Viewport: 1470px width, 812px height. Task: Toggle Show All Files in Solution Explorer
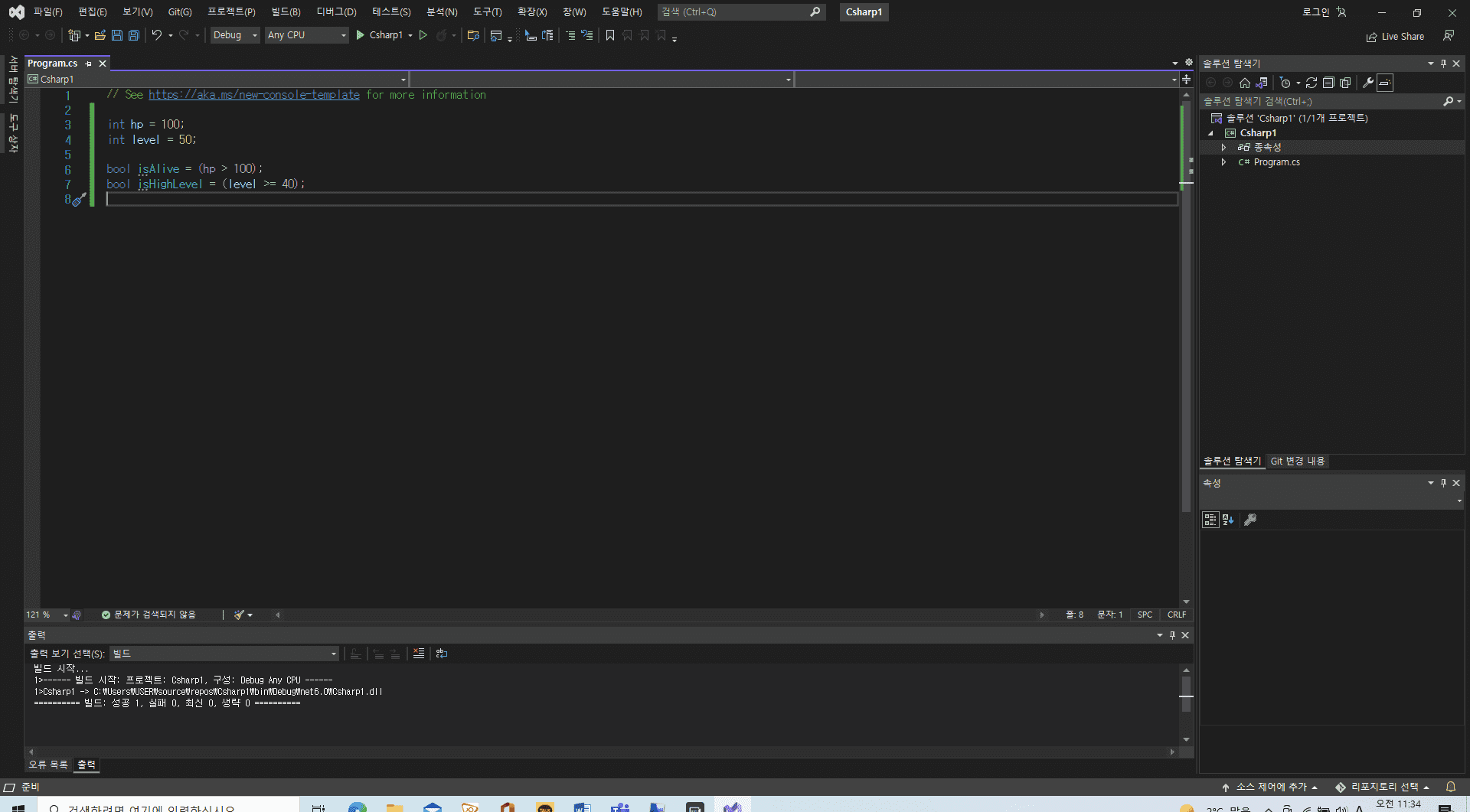[x=1345, y=83]
